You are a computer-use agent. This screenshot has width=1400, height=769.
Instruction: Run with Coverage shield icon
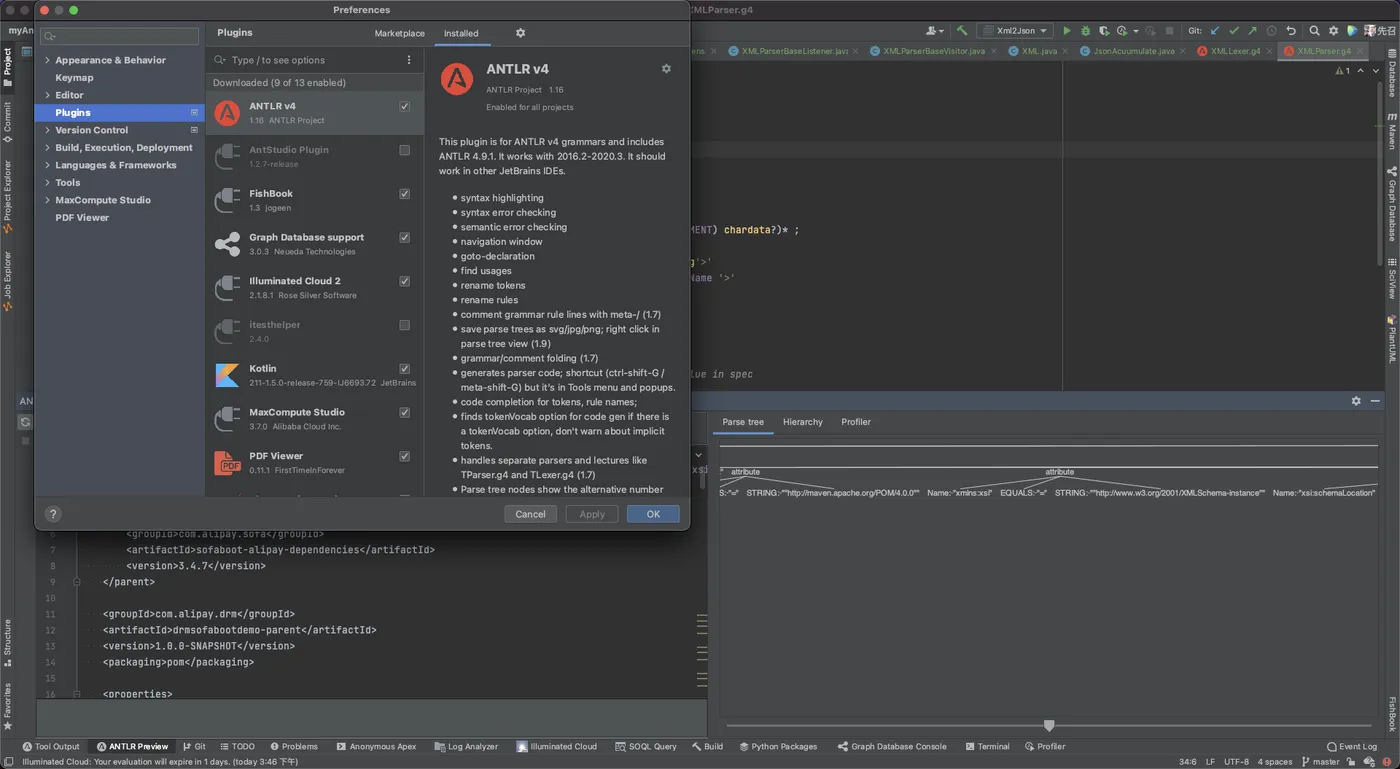point(1104,31)
